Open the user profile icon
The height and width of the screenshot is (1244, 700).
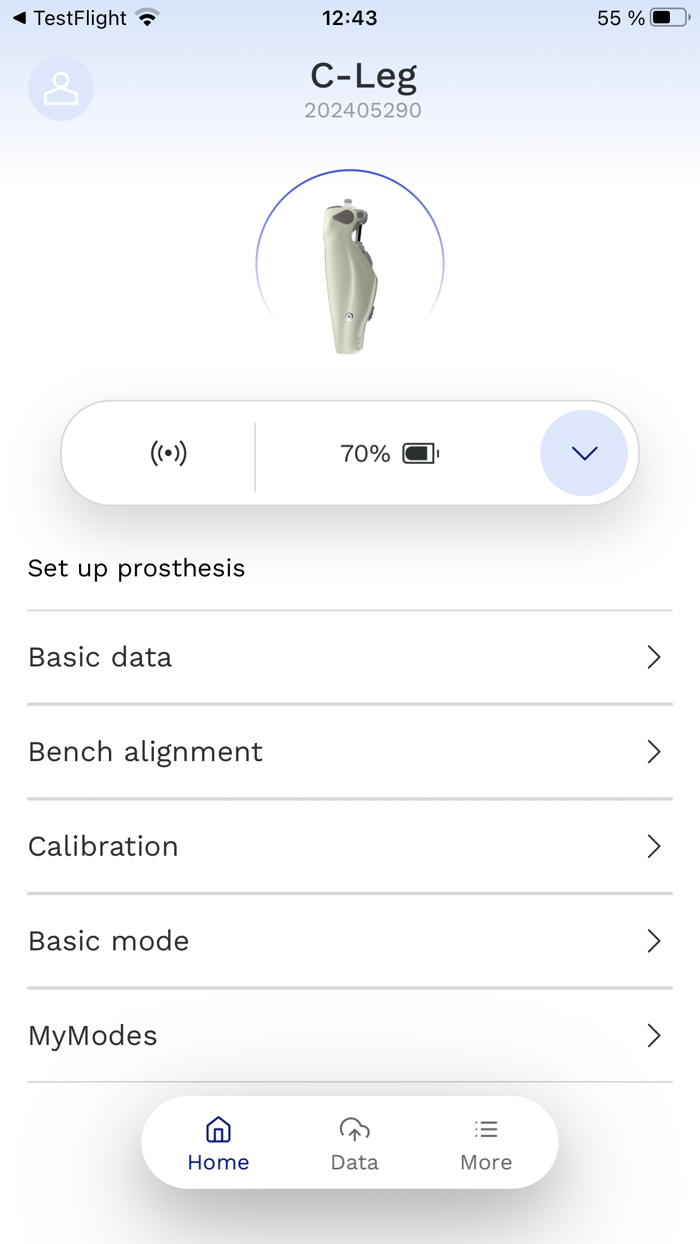point(61,88)
